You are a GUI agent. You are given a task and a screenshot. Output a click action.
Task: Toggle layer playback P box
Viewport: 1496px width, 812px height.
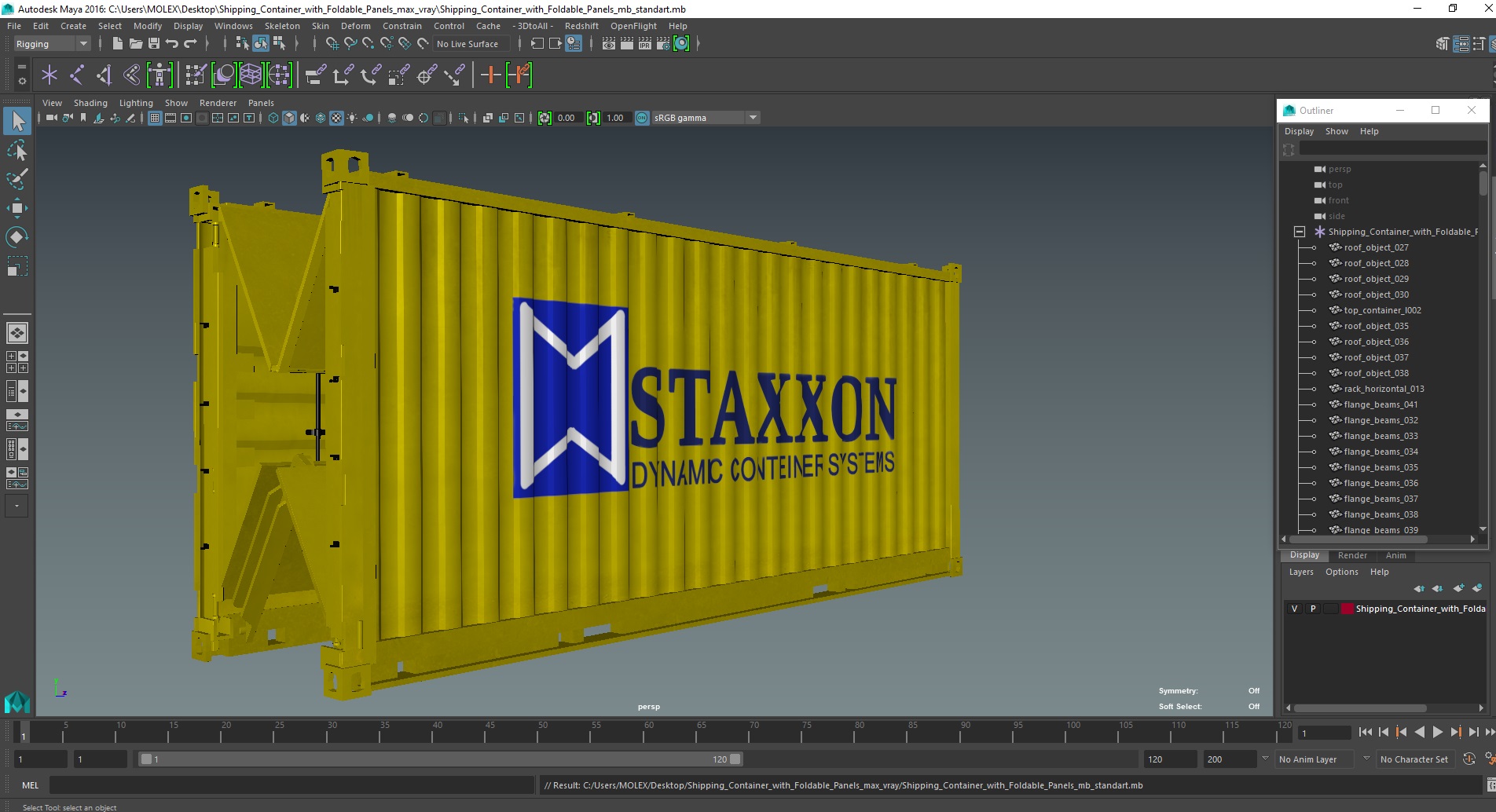pos(1313,609)
